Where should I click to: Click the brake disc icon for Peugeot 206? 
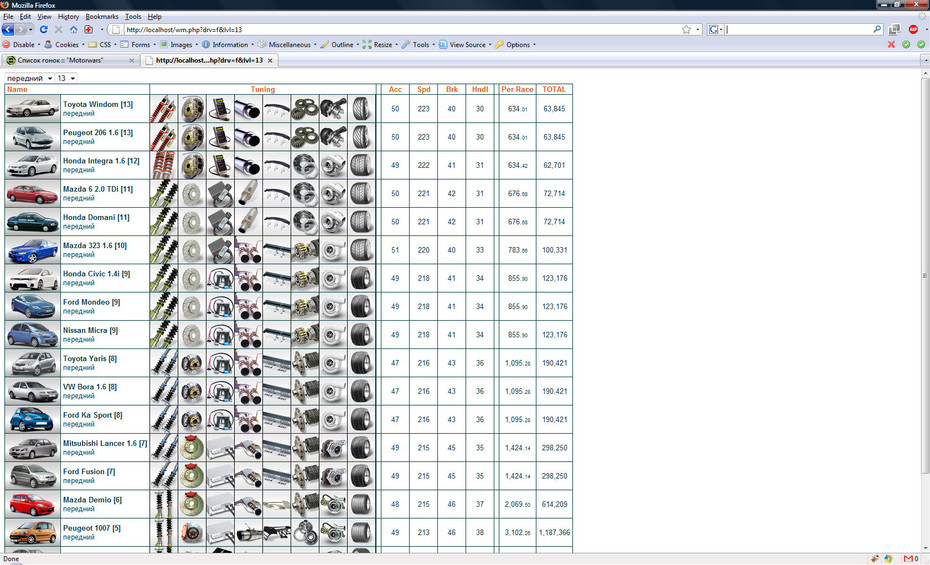(x=192, y=137)
